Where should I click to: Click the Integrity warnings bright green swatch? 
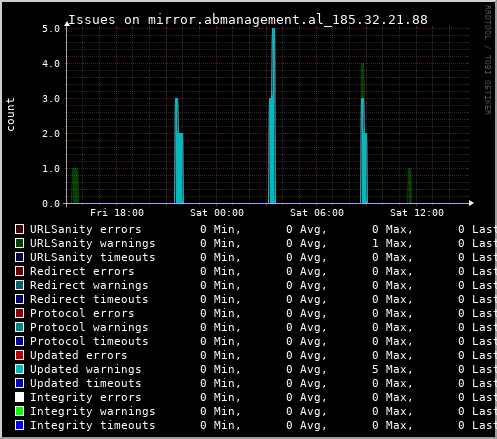19,411
